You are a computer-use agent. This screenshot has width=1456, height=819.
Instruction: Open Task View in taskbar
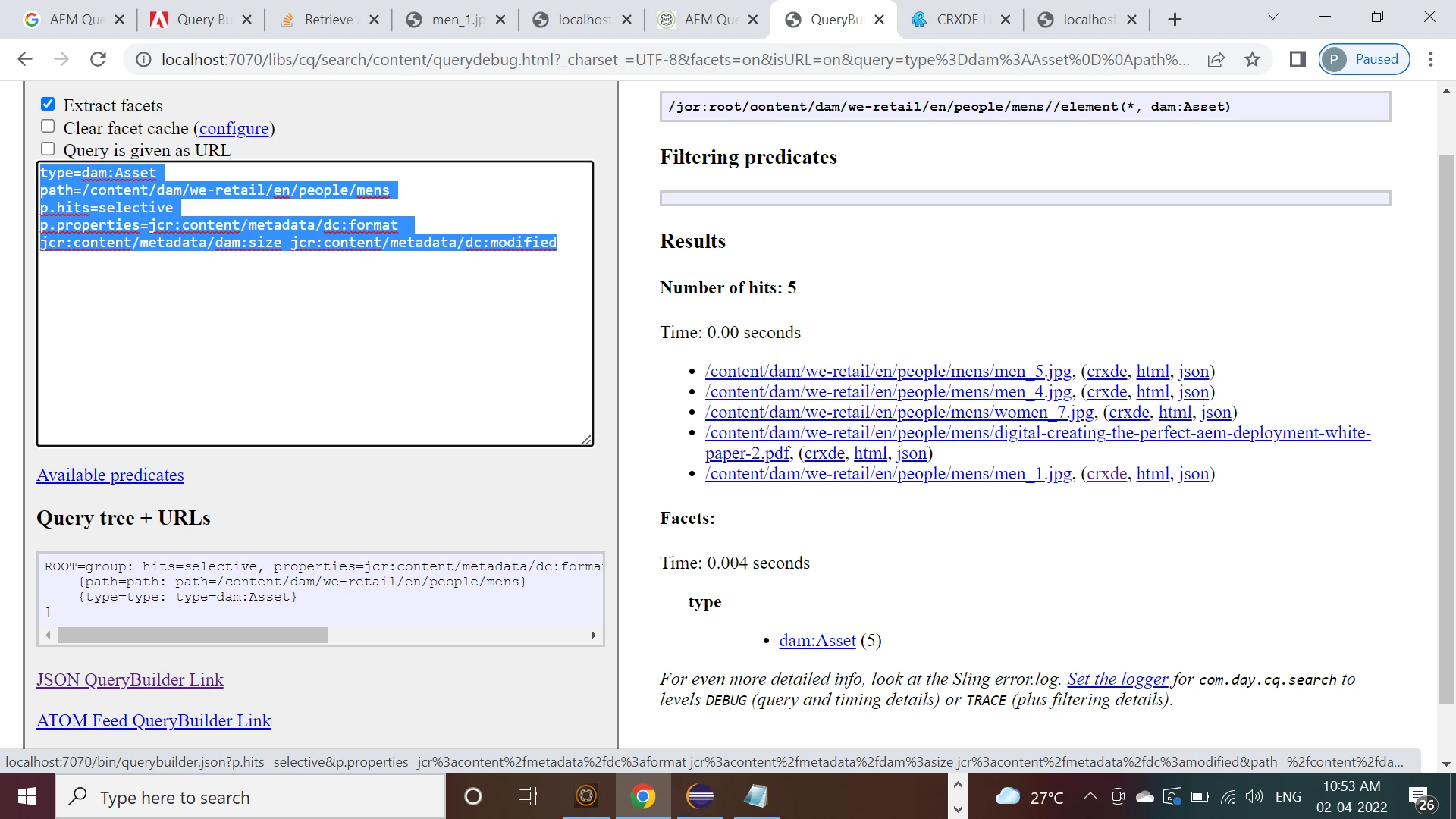pos(527,796)
